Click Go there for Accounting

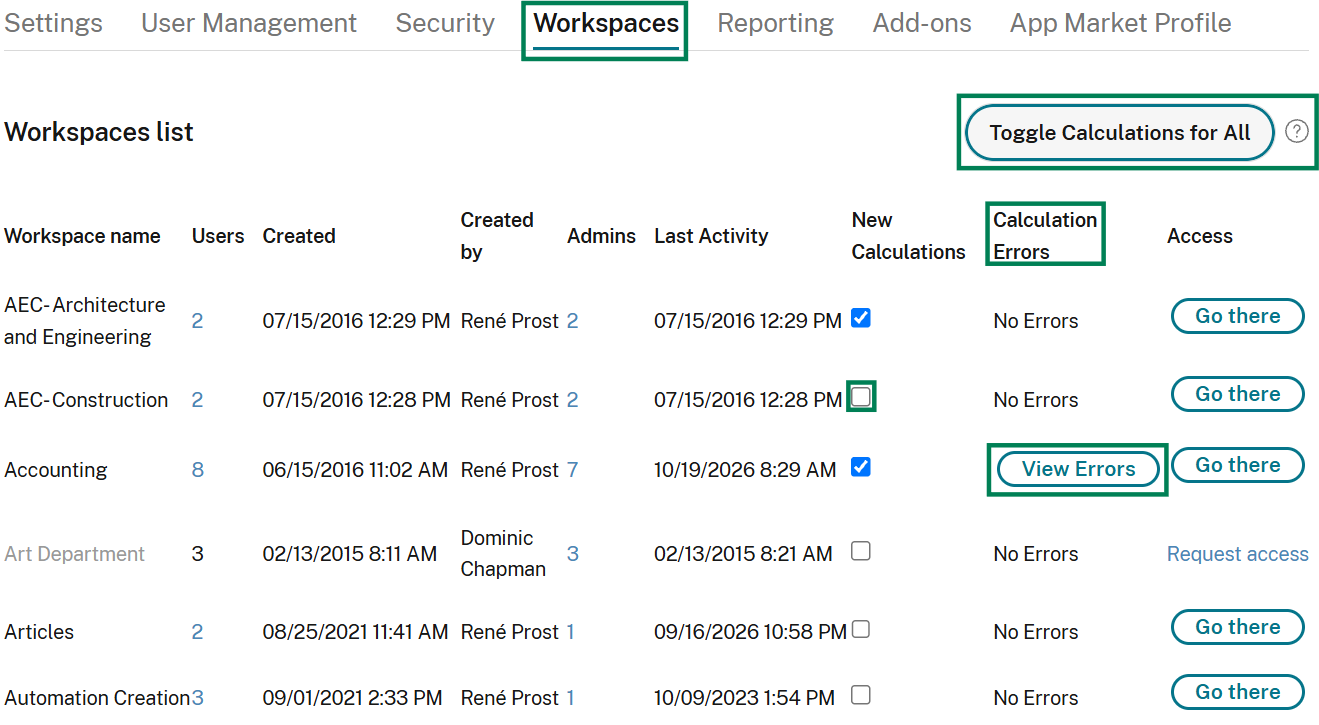pyautogui.click(x=1238, y=465)
